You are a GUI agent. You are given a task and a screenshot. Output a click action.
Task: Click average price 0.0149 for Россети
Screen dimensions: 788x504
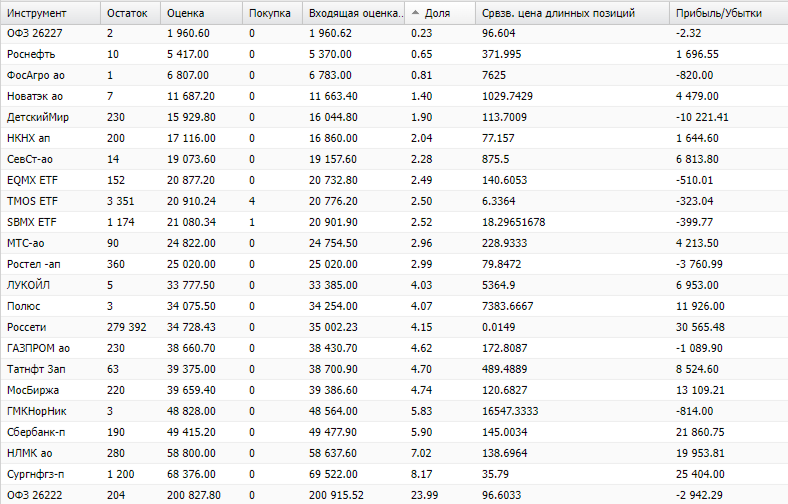point(499,327)
